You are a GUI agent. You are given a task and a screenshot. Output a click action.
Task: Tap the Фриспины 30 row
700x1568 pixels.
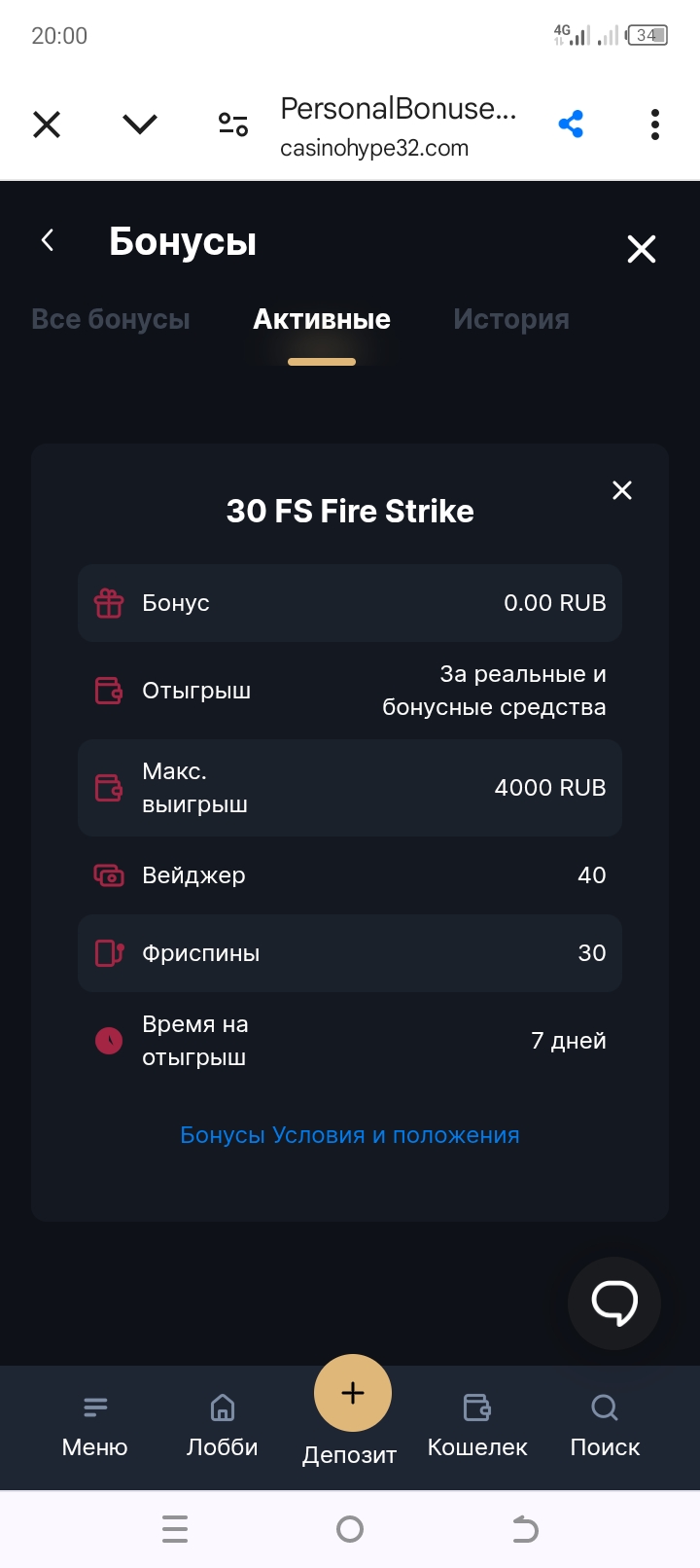pos(350,953)
